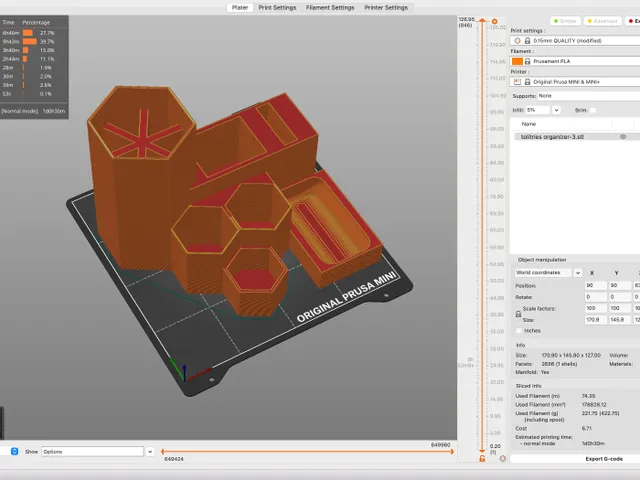Open the 0.15mm QUALITY print settings preset dropdown

click(x=575, y=40)
